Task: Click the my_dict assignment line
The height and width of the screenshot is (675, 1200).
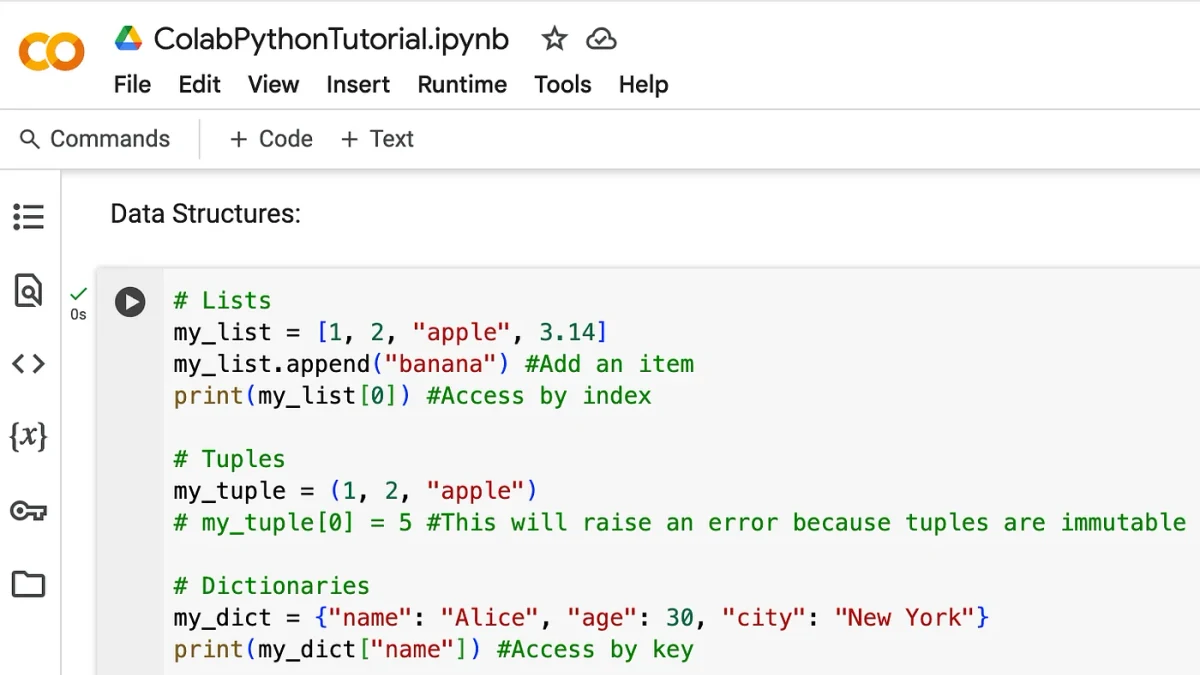Action: coord(581,618)
